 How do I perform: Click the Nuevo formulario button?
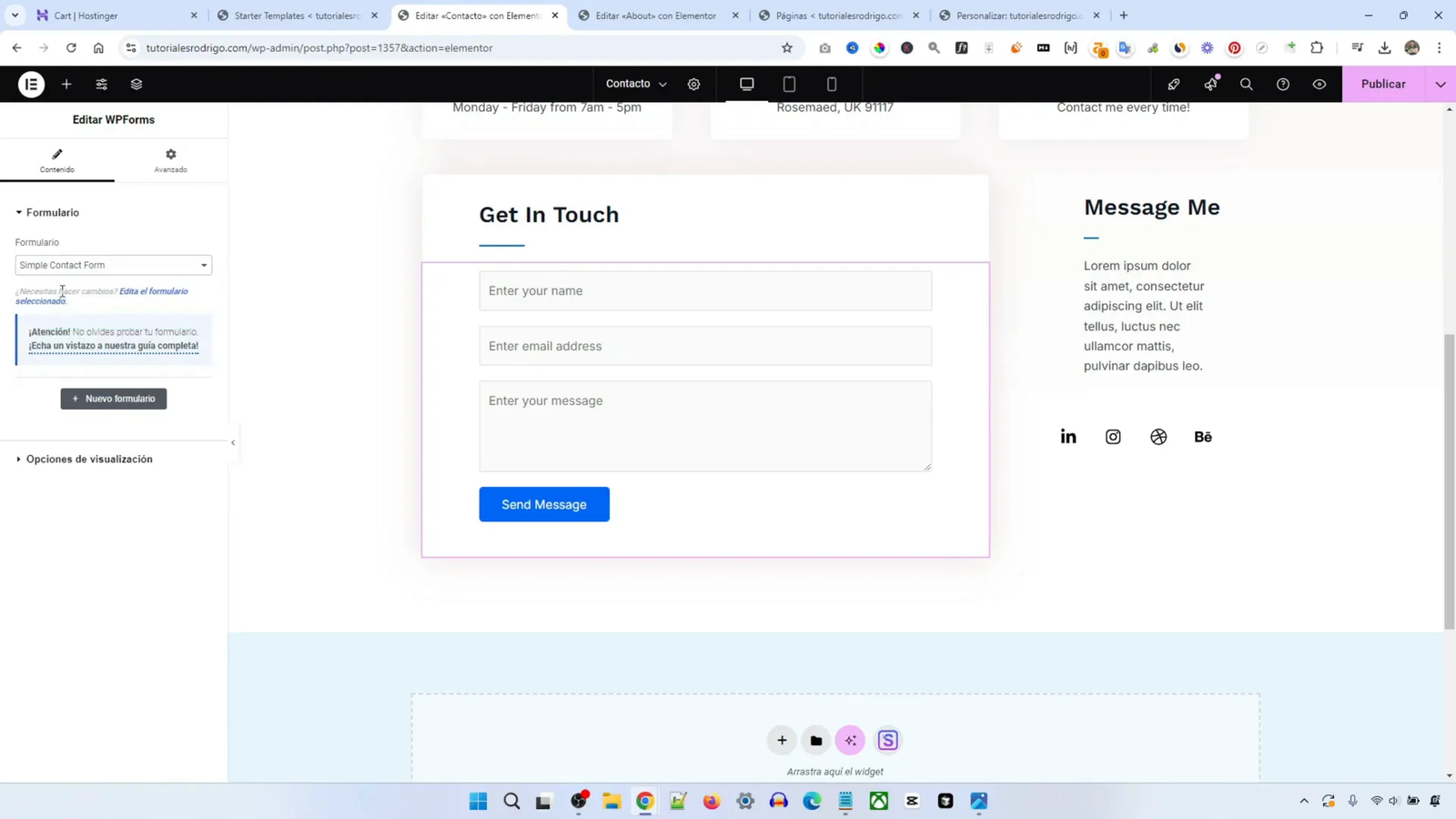click(113, 398)
